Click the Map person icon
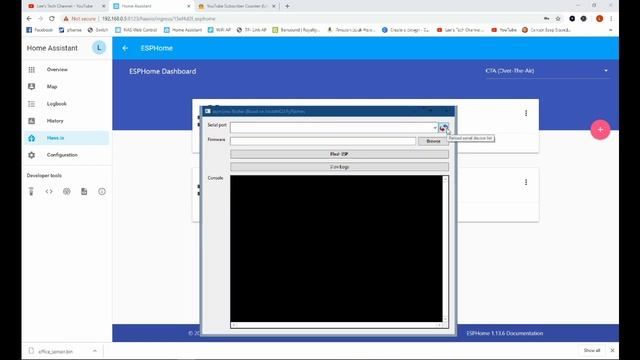Screen dimensions: 640x360 pos(31,87)
